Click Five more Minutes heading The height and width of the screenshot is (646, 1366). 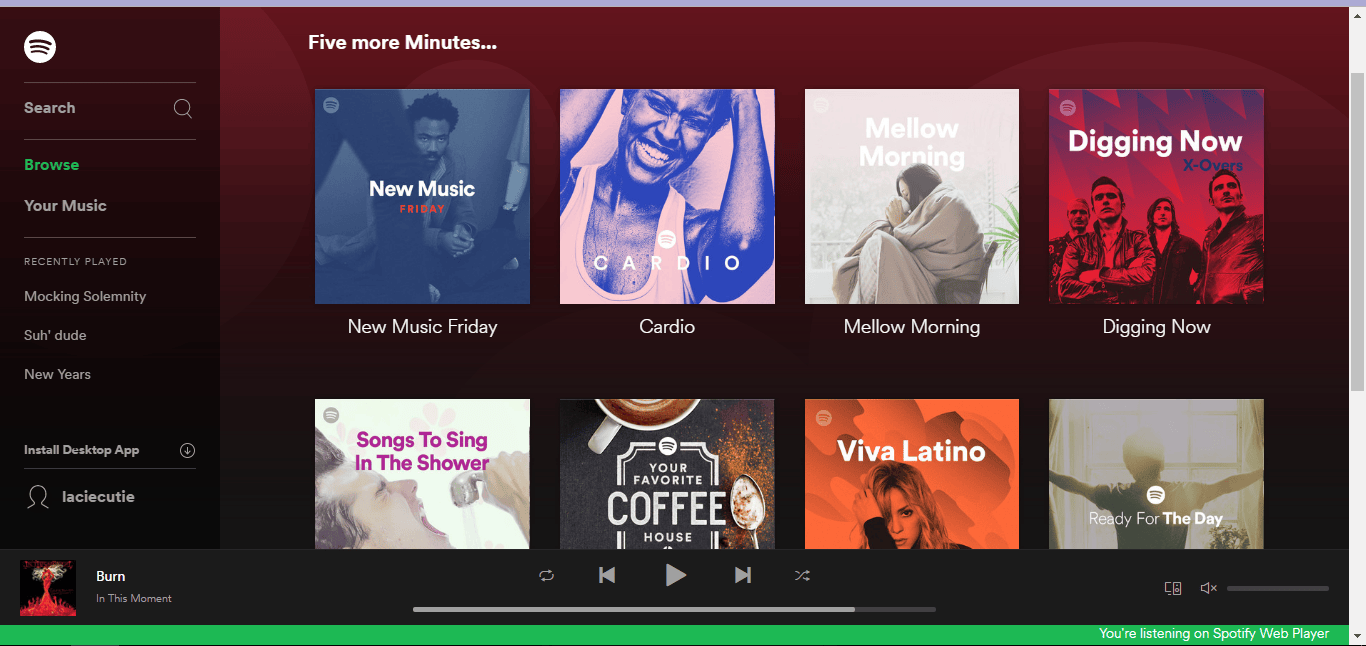click(402, 42)
